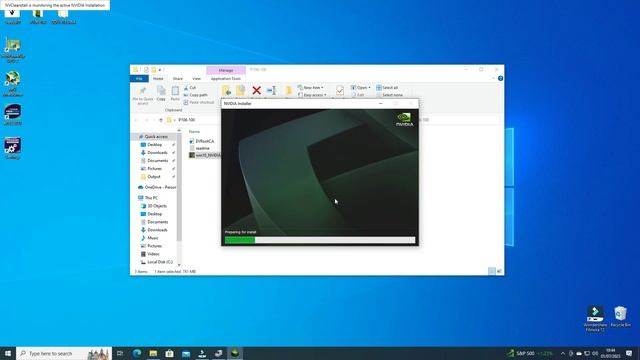Select Quick access in navigation pane
The image size is (640, 360).
tap(153, 137)
